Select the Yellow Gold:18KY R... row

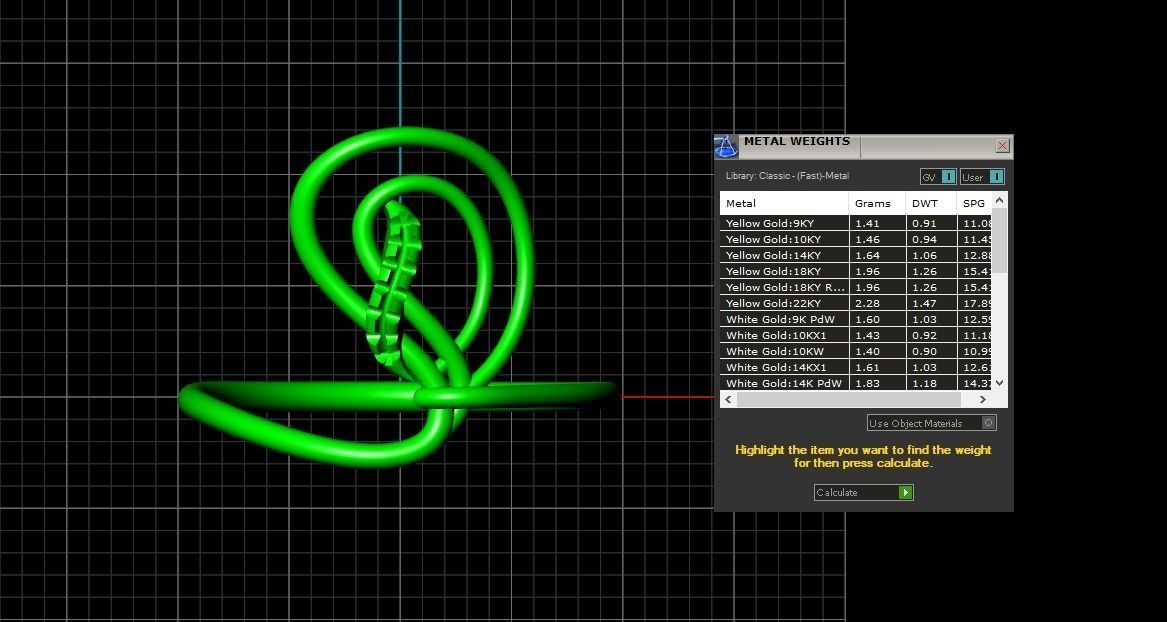coord(856,287)
